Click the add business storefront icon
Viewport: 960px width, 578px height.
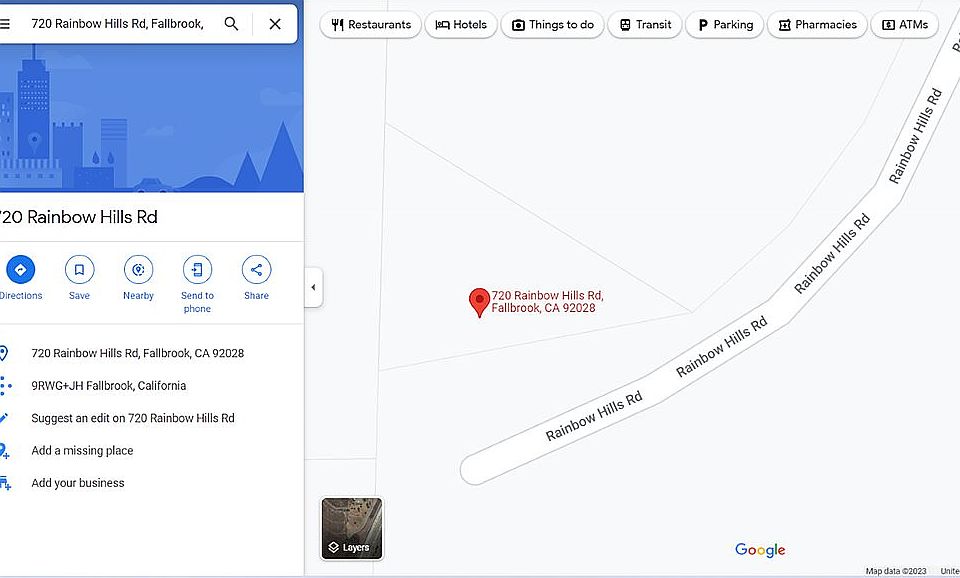tap(5, 483)
